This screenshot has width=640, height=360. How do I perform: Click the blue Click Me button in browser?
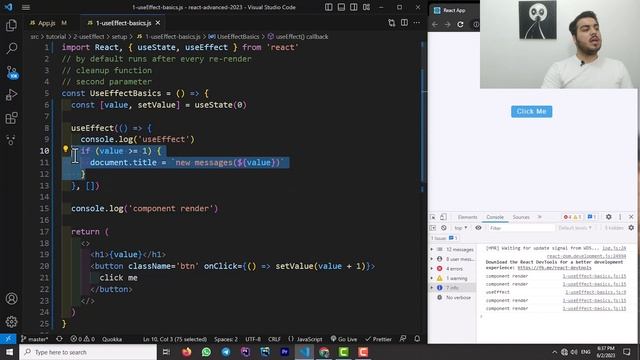(531, 111)
